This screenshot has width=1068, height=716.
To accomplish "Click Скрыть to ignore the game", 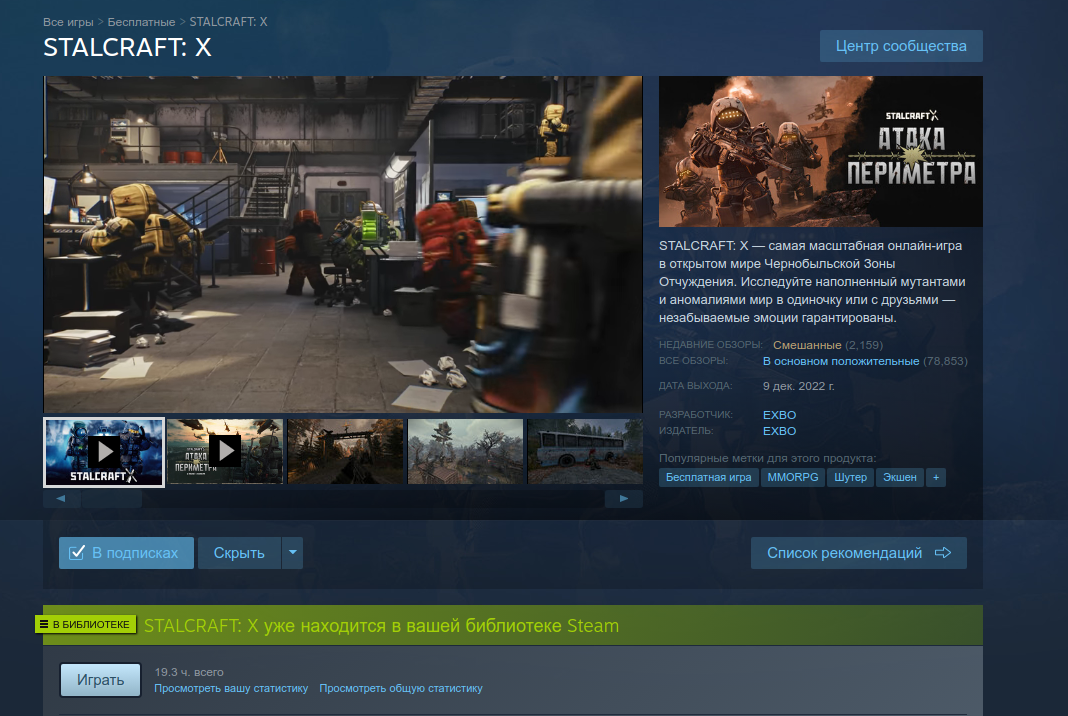I will (239, 553).
